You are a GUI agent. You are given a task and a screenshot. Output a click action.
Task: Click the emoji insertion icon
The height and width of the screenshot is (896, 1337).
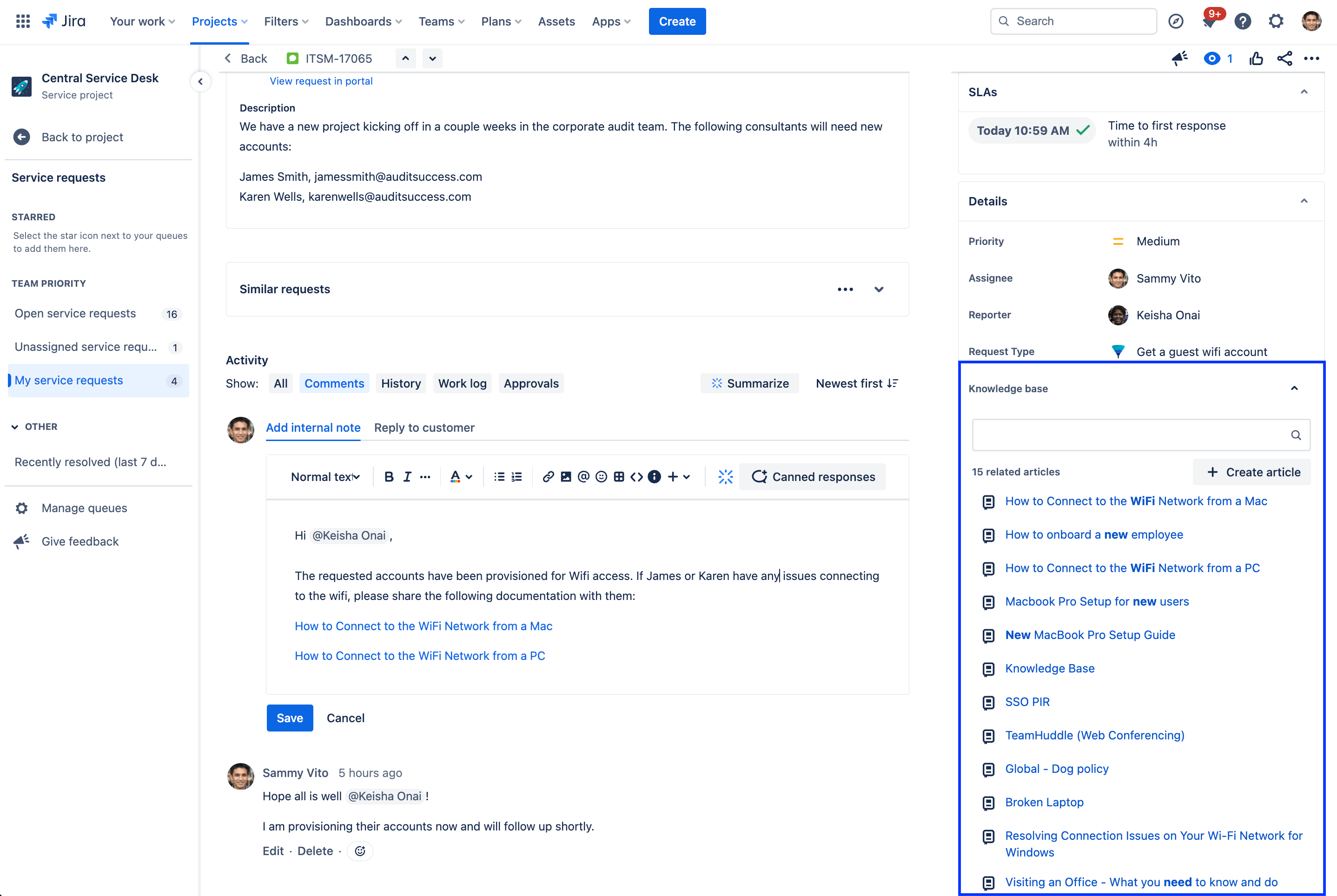click(600, 476)
